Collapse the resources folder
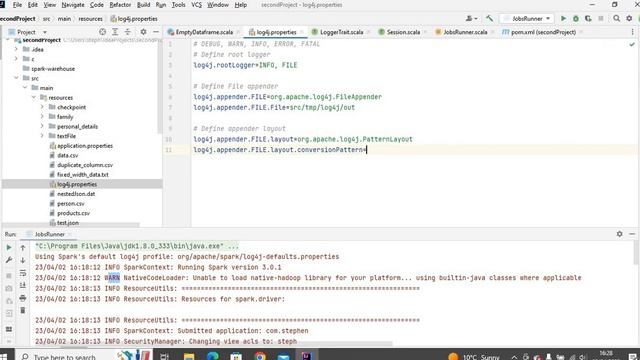 point(34,97)
